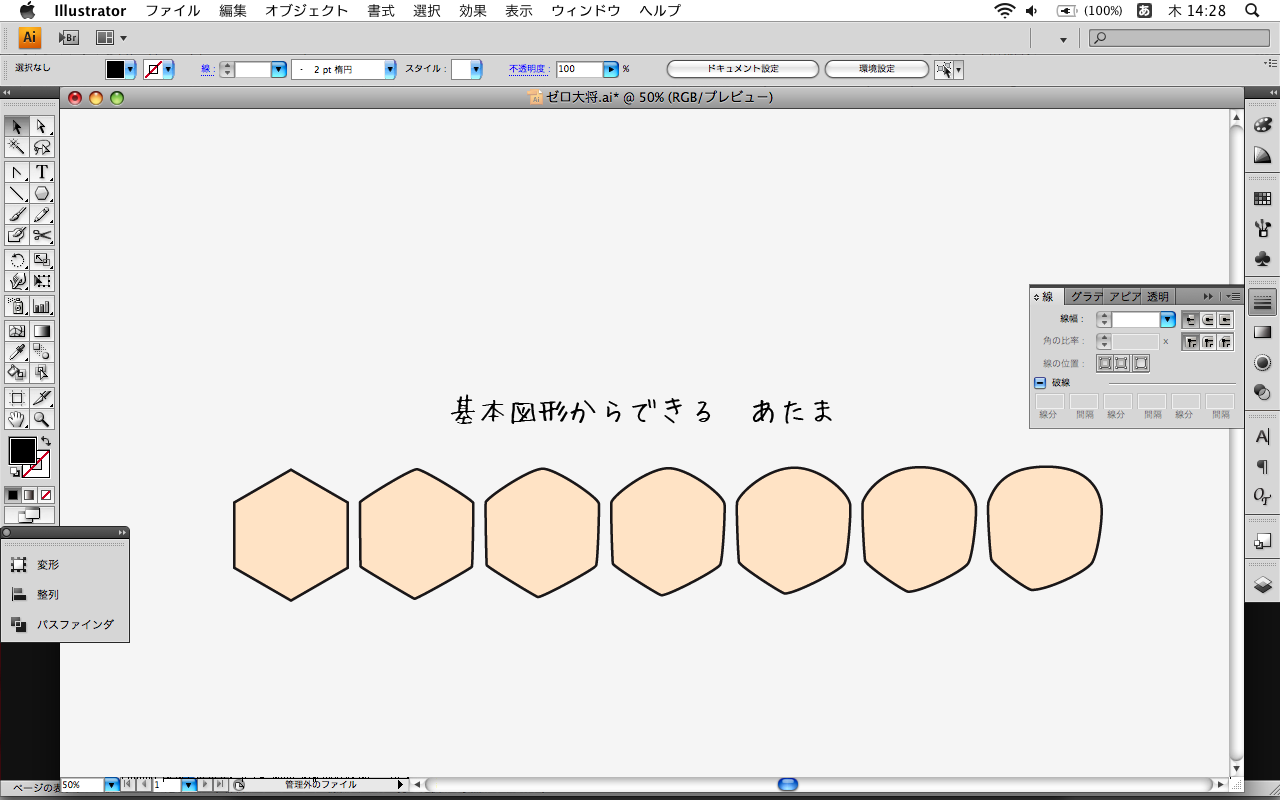Open the stroke weight dropdown in control bar
The height and width of the screenshot is (800, 1280).
point(279,69)
